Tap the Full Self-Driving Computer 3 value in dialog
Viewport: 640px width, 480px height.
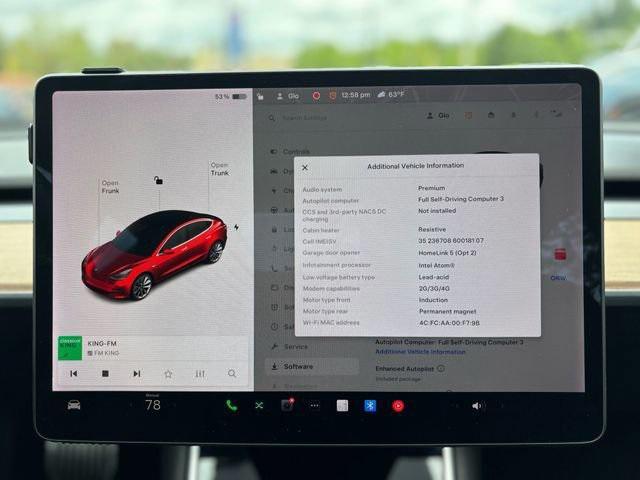click(x=461, y=199)
